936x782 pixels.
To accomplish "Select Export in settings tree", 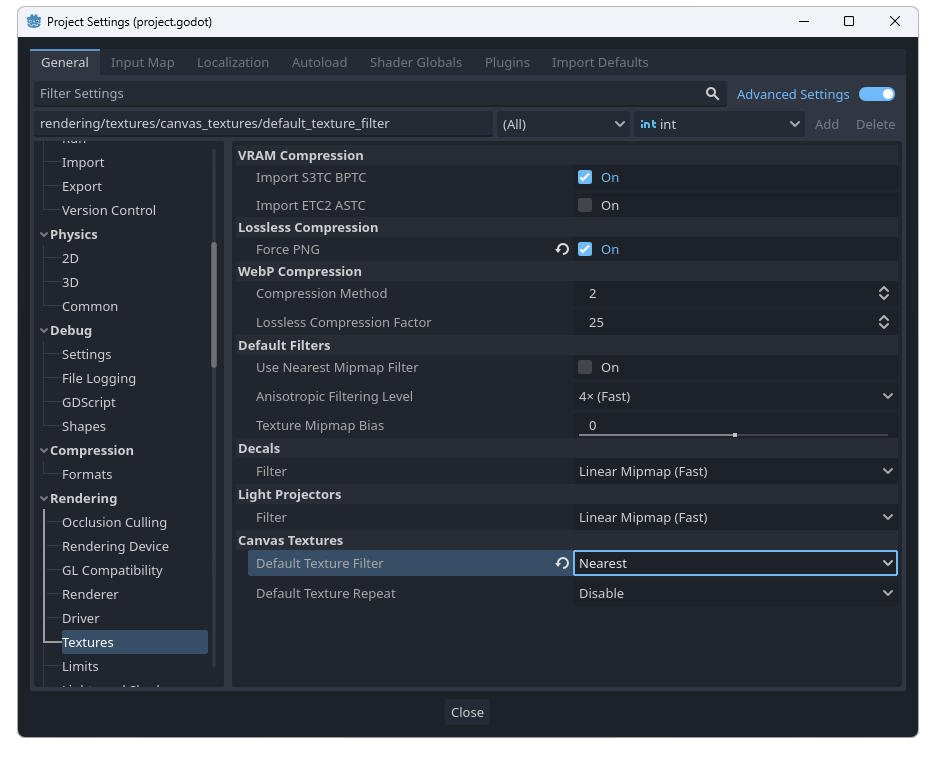I will 82,186.
